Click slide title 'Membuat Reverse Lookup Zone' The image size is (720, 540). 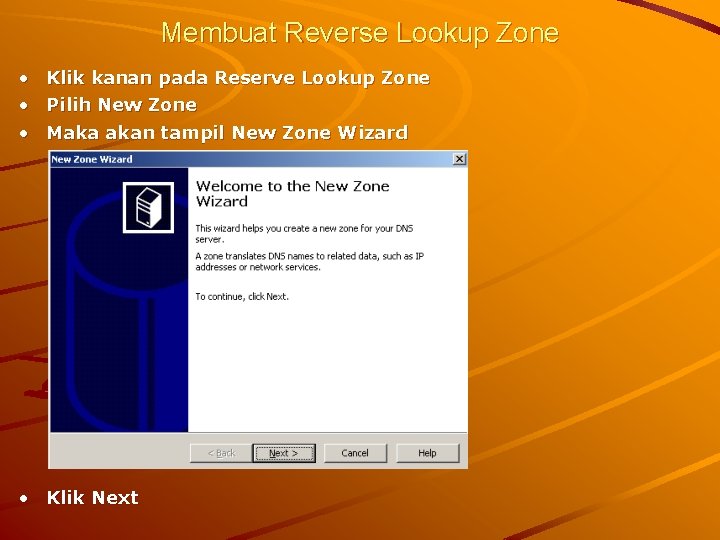click(x=360, y=33)
